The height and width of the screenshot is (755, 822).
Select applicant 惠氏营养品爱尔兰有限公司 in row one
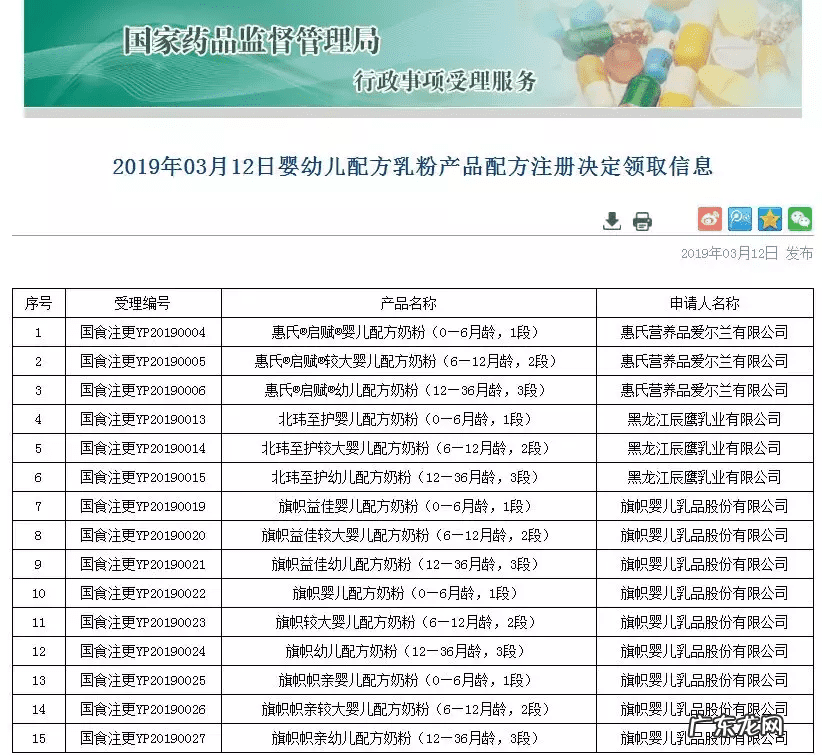[703, 332]
